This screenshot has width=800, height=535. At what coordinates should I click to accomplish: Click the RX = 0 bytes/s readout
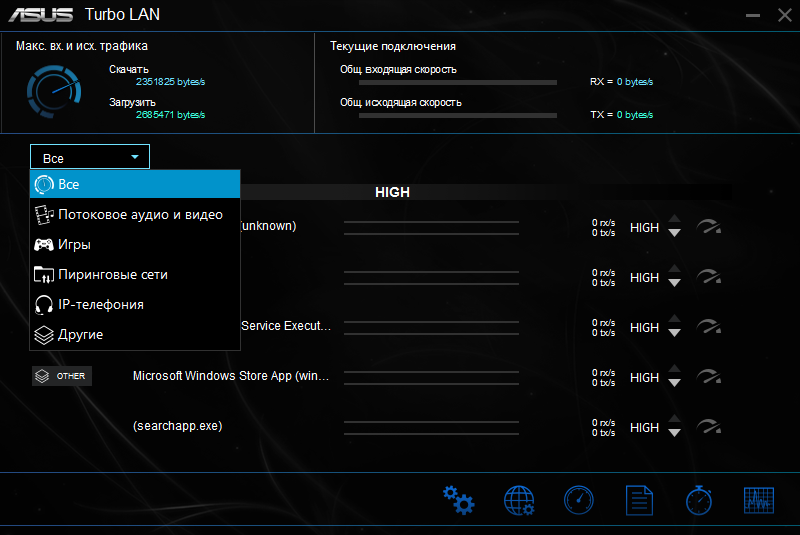click(621, 82)
